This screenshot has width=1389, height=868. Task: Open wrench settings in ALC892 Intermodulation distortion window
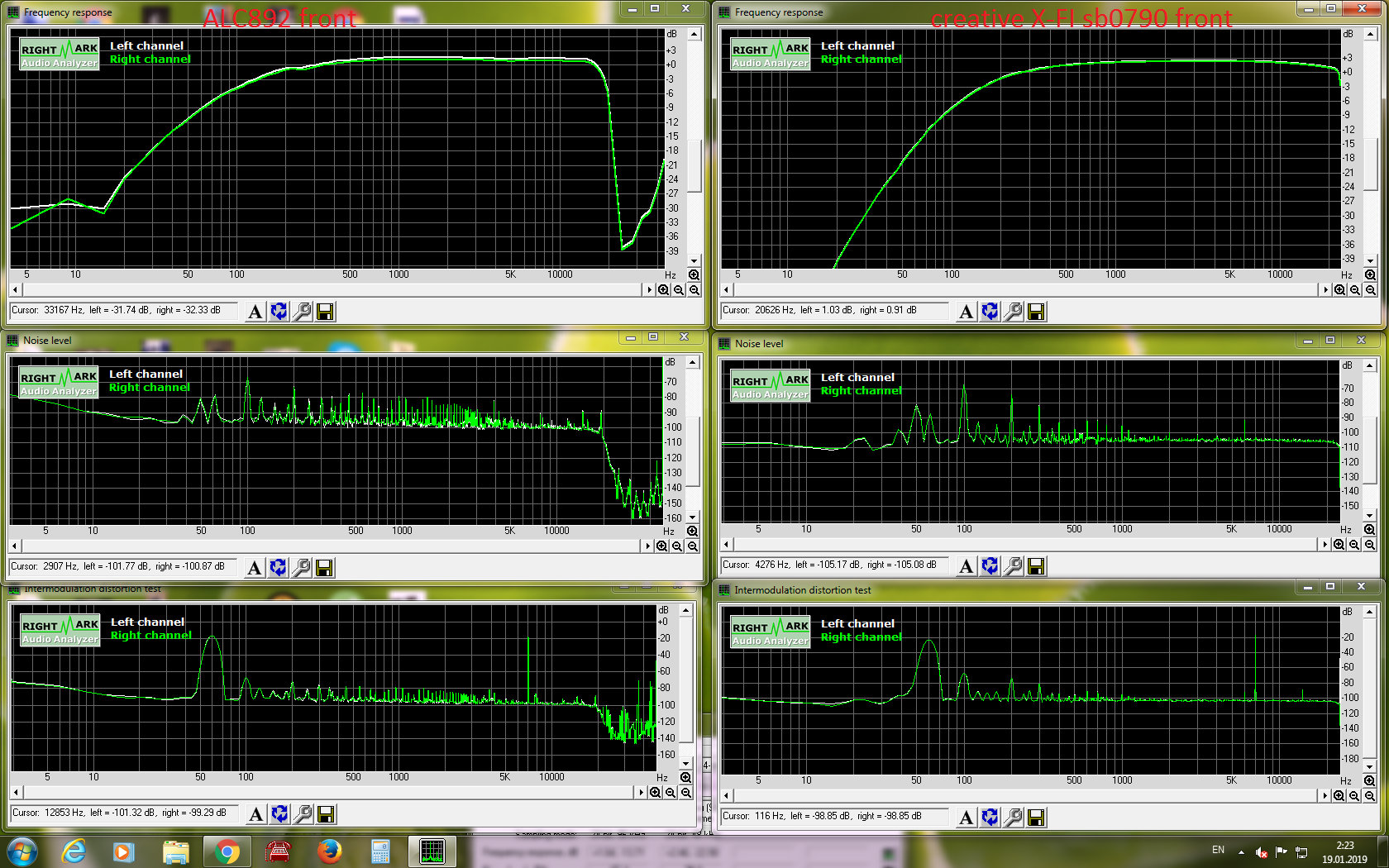[303, 814]
